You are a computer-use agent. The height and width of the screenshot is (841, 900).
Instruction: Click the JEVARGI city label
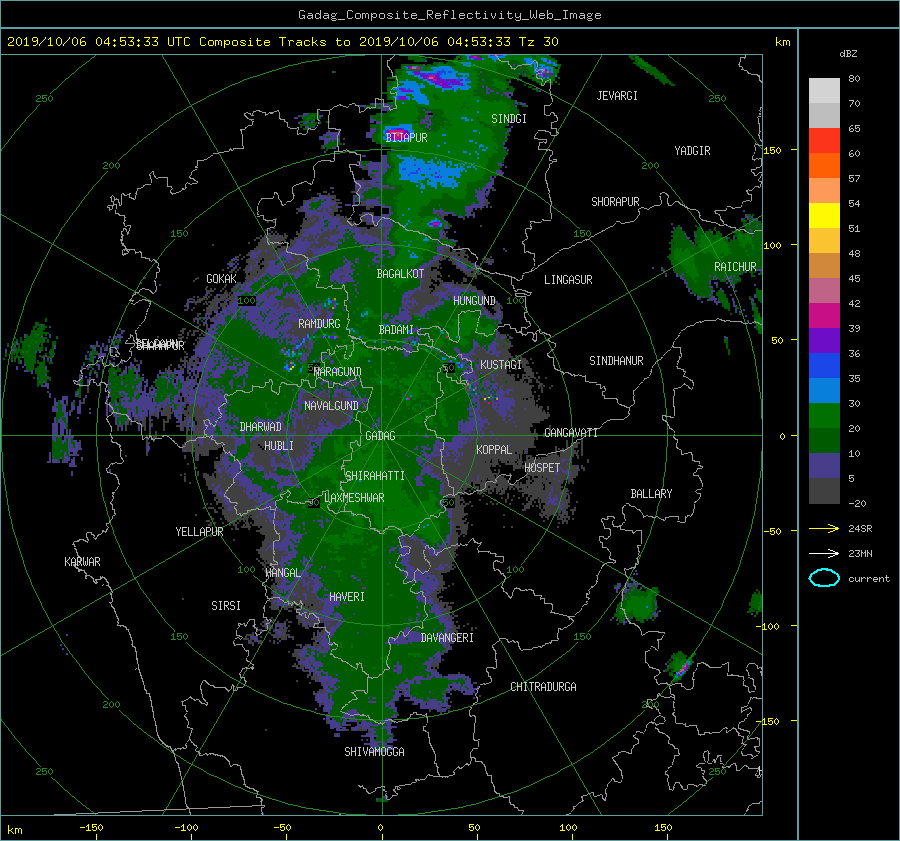pos(617,96)
